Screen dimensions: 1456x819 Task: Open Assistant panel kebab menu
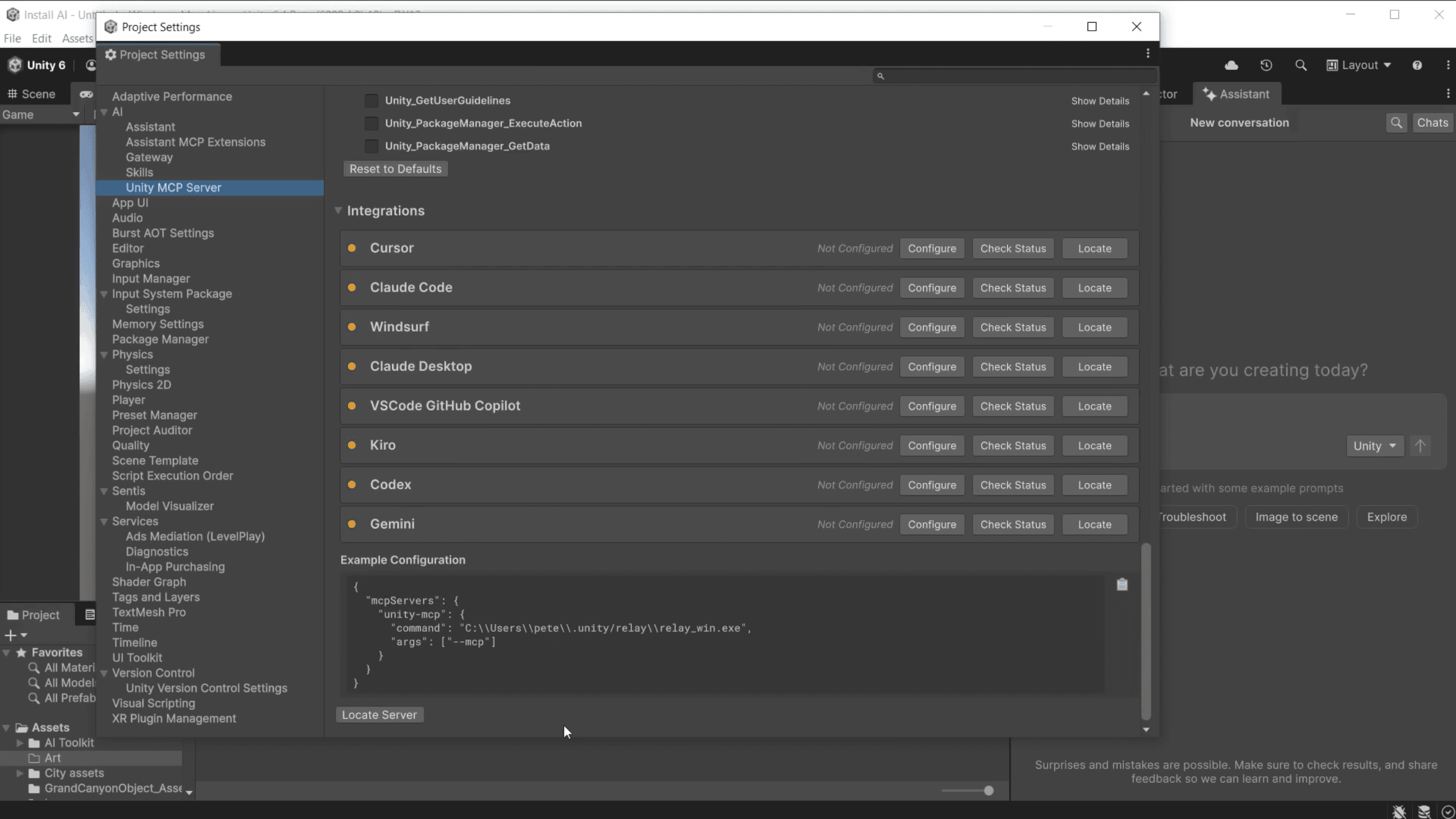(x=1448, y=94)
